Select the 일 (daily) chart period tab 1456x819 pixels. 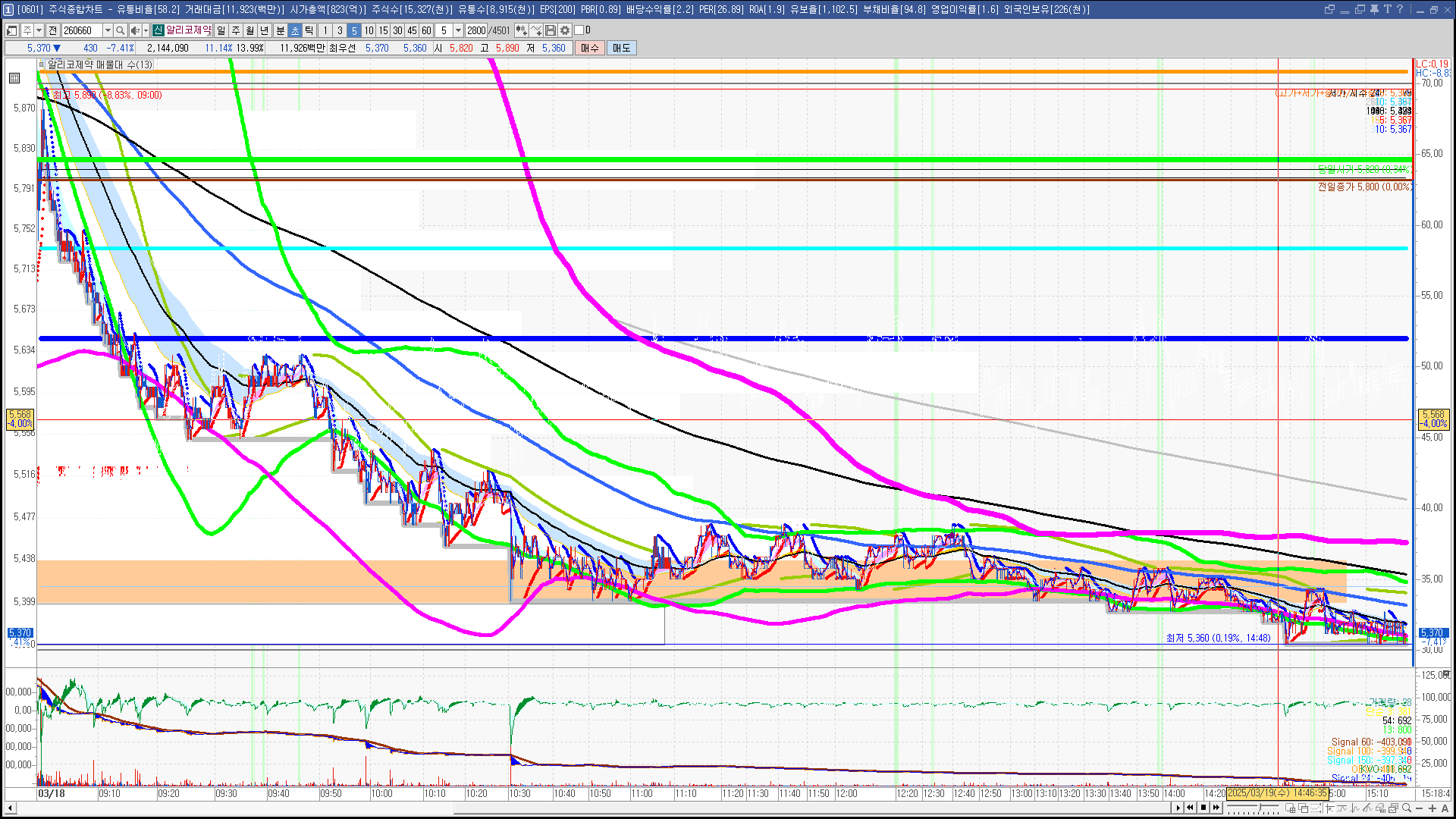click(x=221, y=30)
